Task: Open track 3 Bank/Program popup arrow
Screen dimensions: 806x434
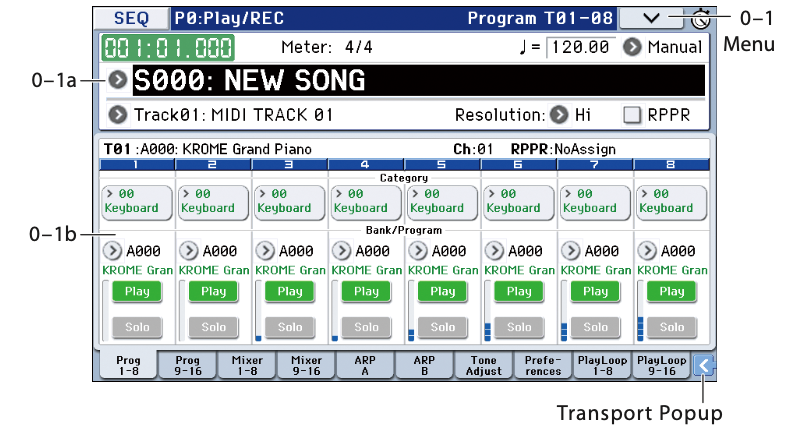Action: pyautogui.click(x=265, y=251)
